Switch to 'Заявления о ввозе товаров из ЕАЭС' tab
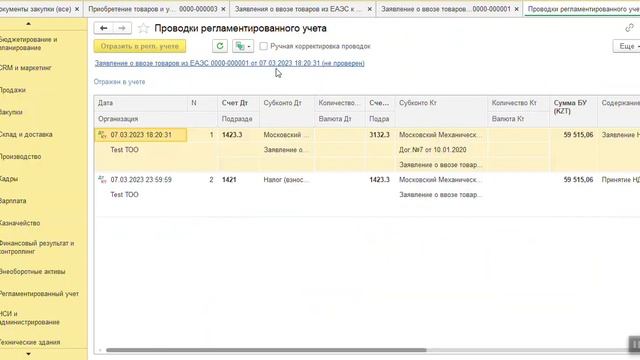Image resolution: width=640 pixels, height=360 pixels. (x=298, y=9)
